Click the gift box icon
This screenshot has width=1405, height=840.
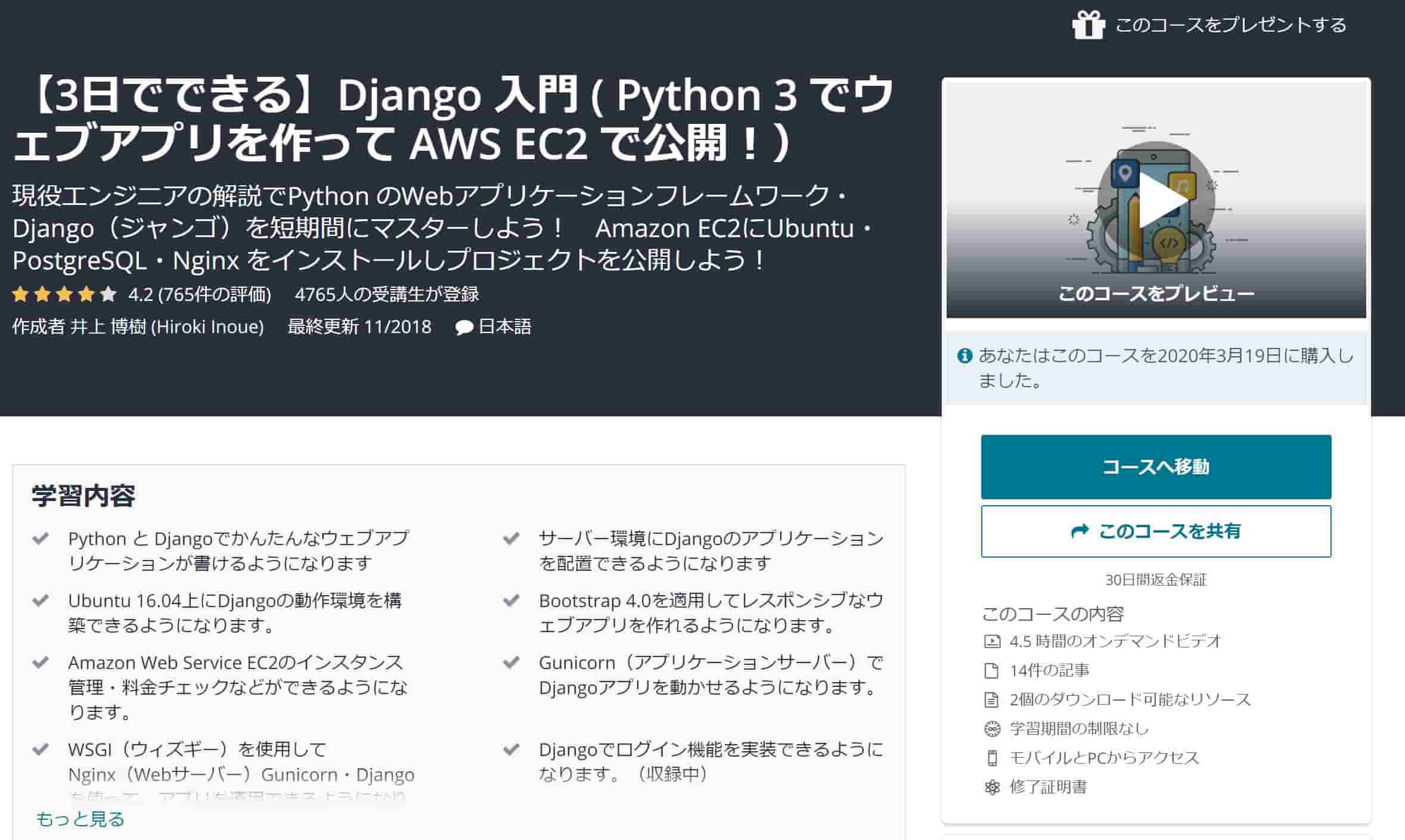(1088, 25)
